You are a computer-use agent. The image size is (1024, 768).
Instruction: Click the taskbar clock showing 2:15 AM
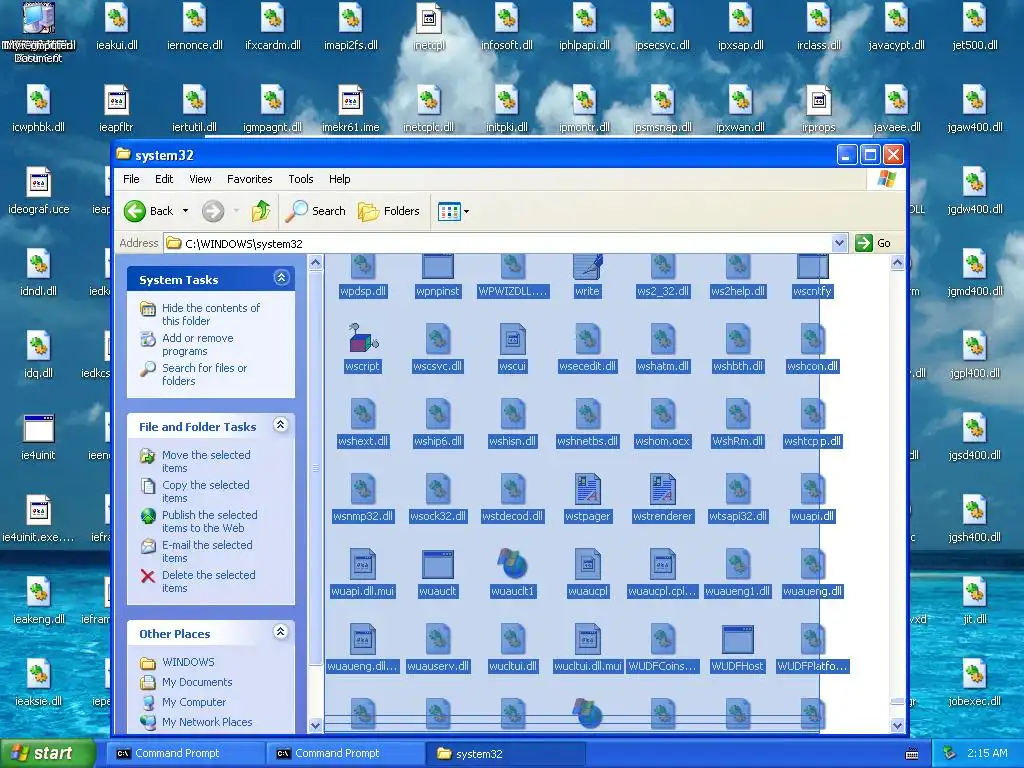(987, 753)
